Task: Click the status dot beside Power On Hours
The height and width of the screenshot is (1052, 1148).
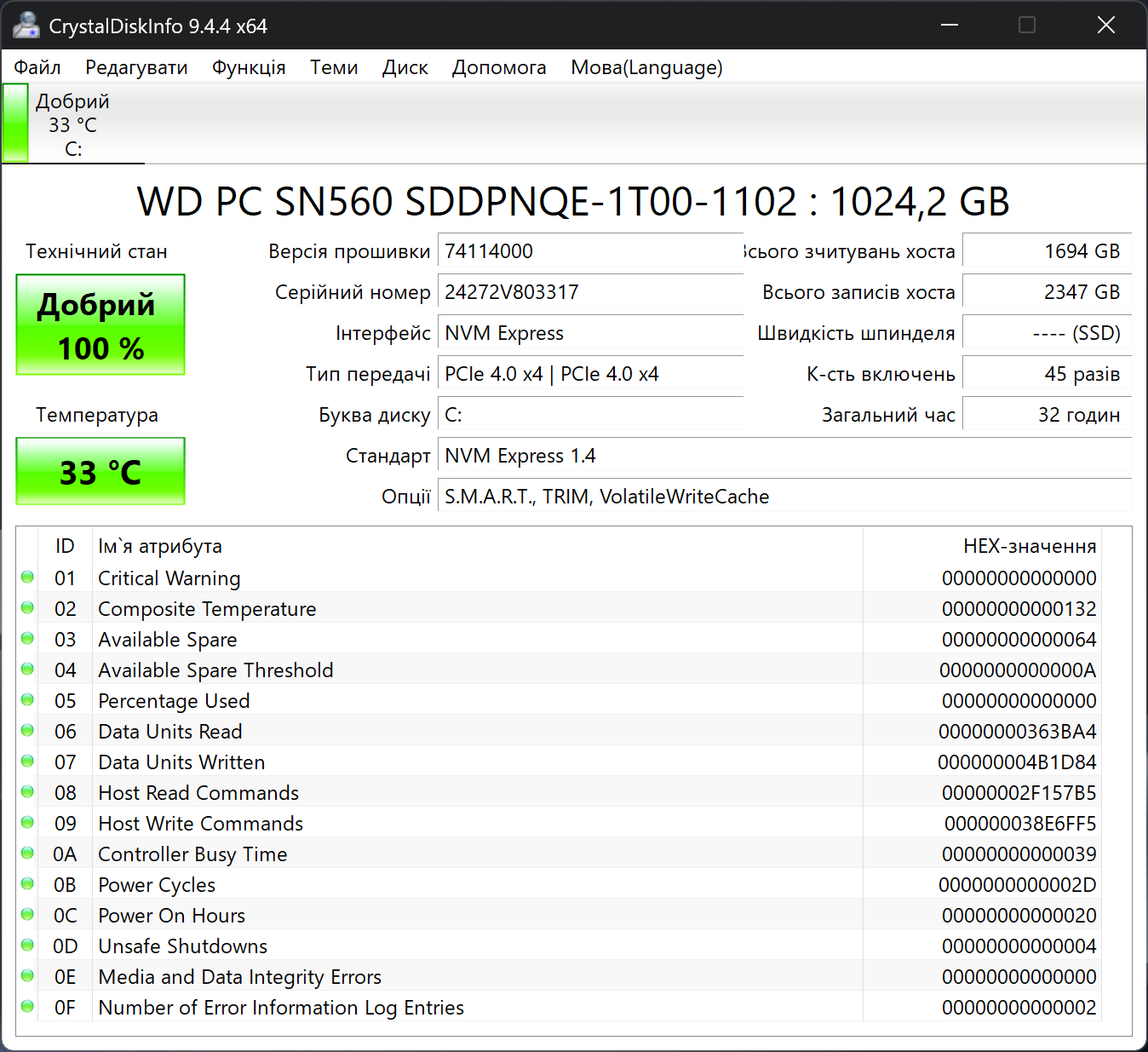Action: click(x=27, y=915)
